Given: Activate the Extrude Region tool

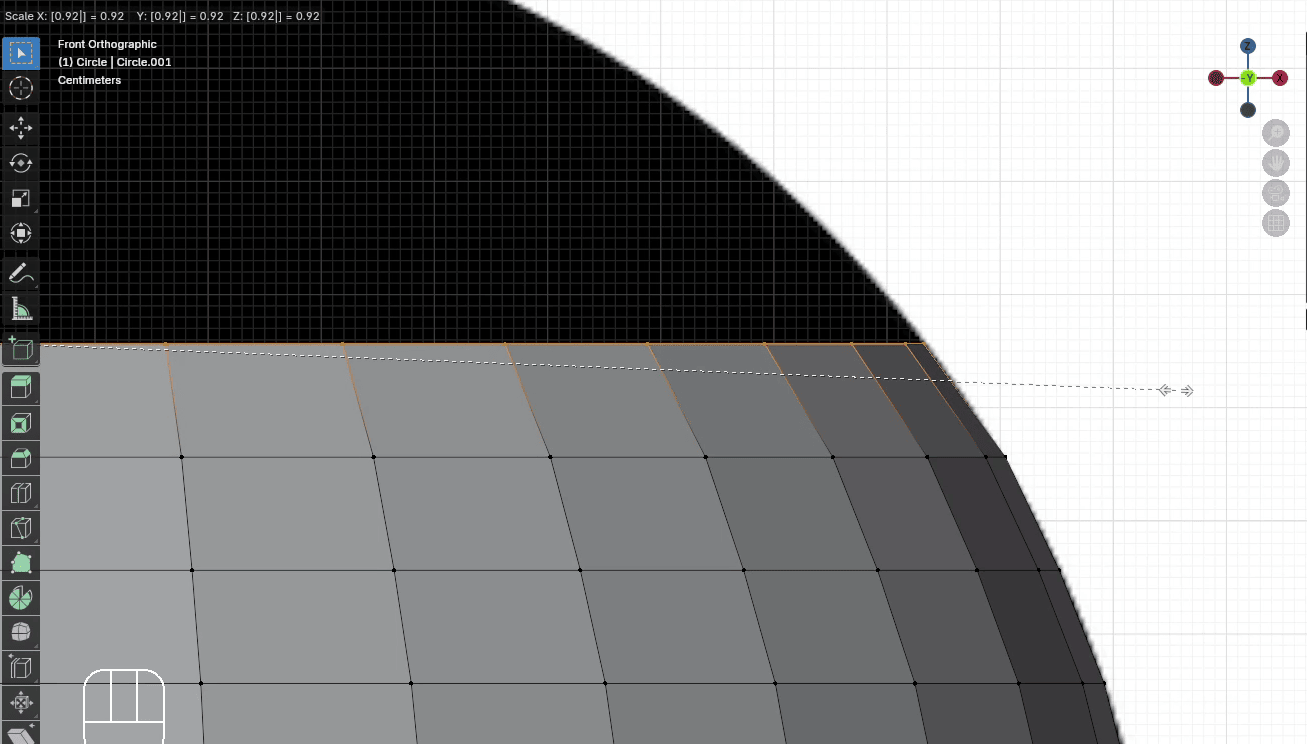Looking at the screenshot, I should coord(21,388).
